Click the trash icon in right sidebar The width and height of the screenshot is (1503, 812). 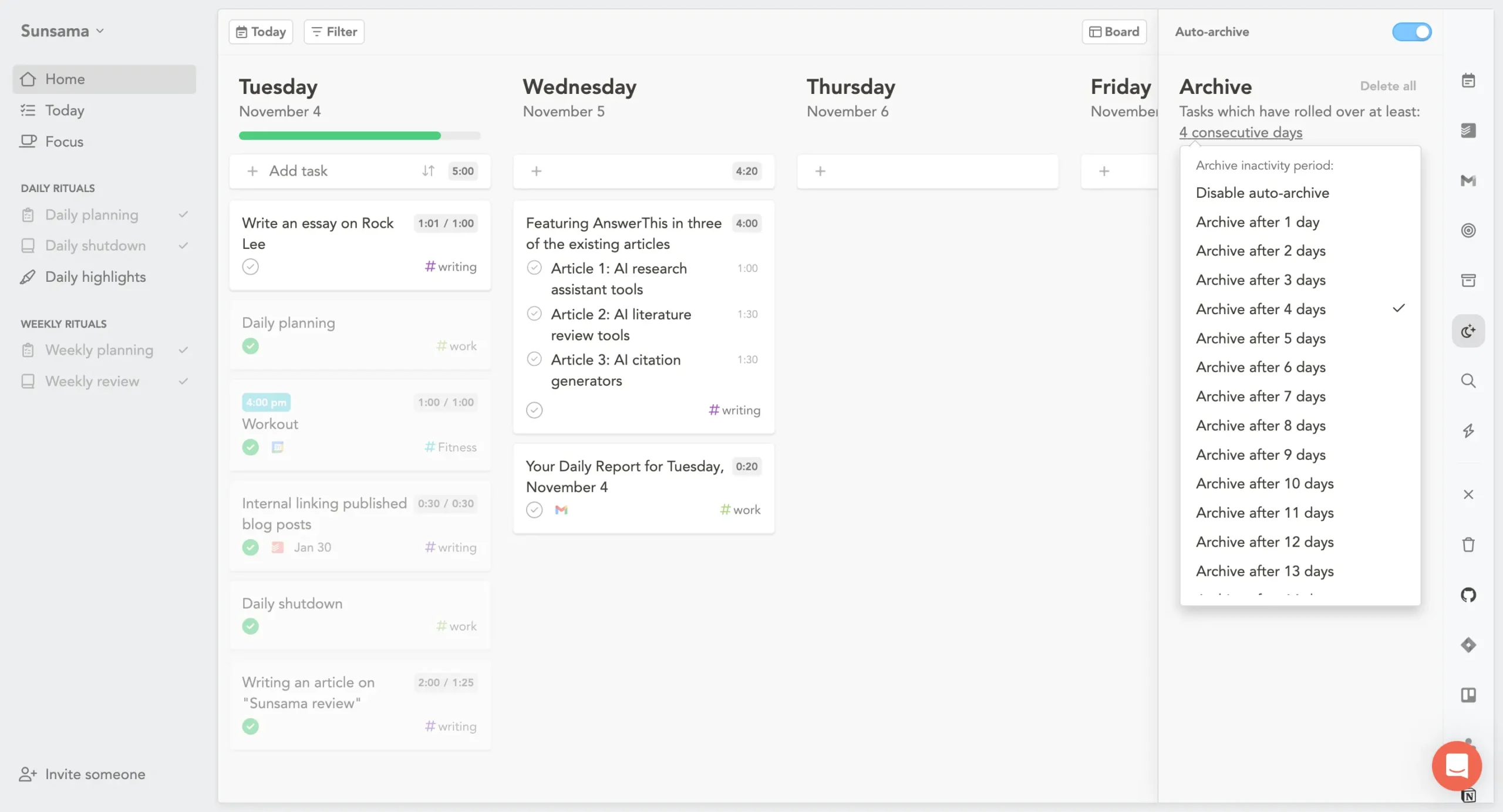pyautogui.click(x=1468, y=545)
